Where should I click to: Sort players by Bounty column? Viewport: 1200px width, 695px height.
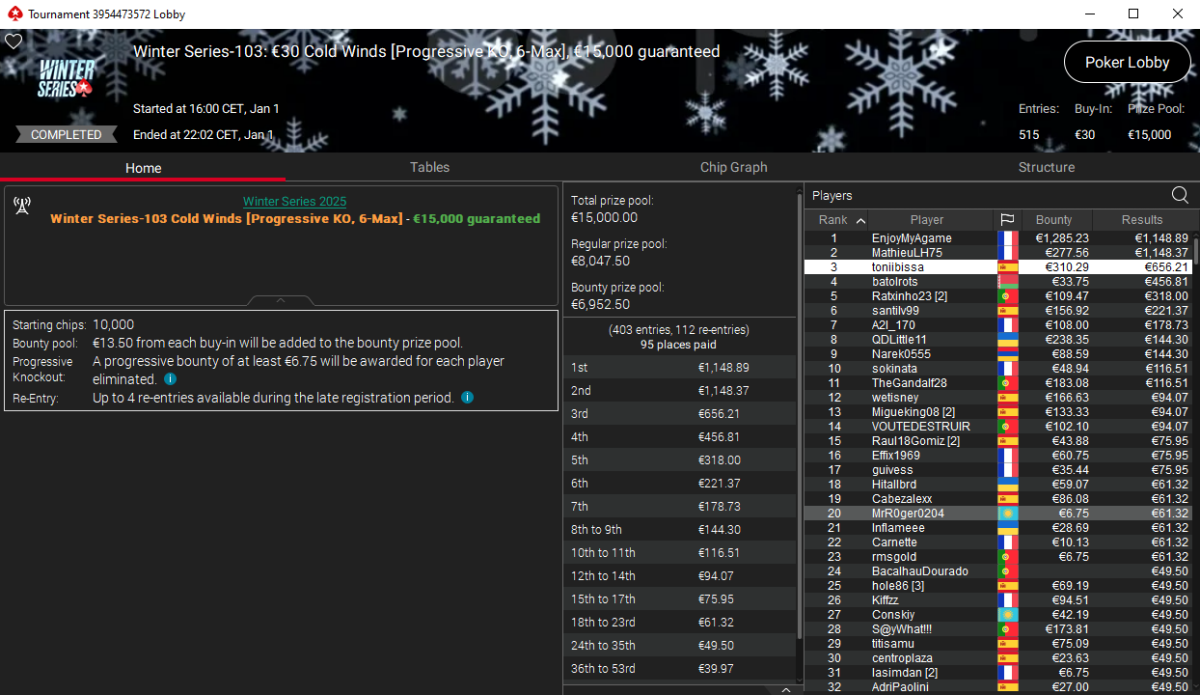click(1053, 220)
